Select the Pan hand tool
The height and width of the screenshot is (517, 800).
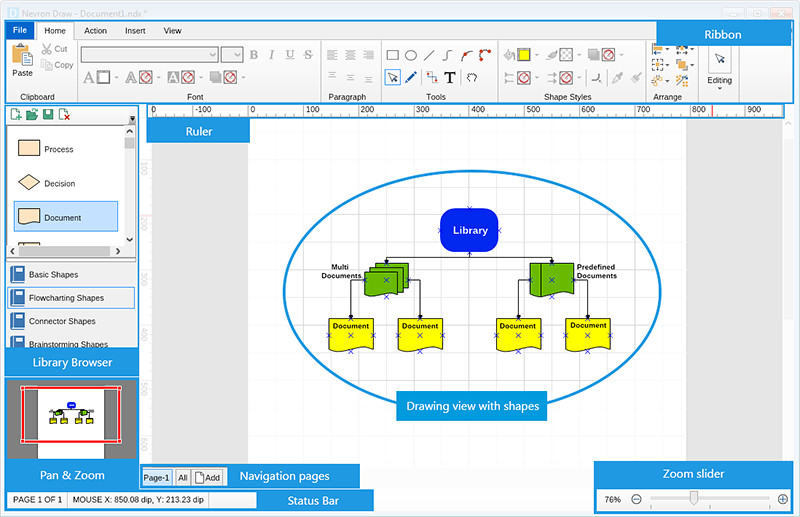472,78
